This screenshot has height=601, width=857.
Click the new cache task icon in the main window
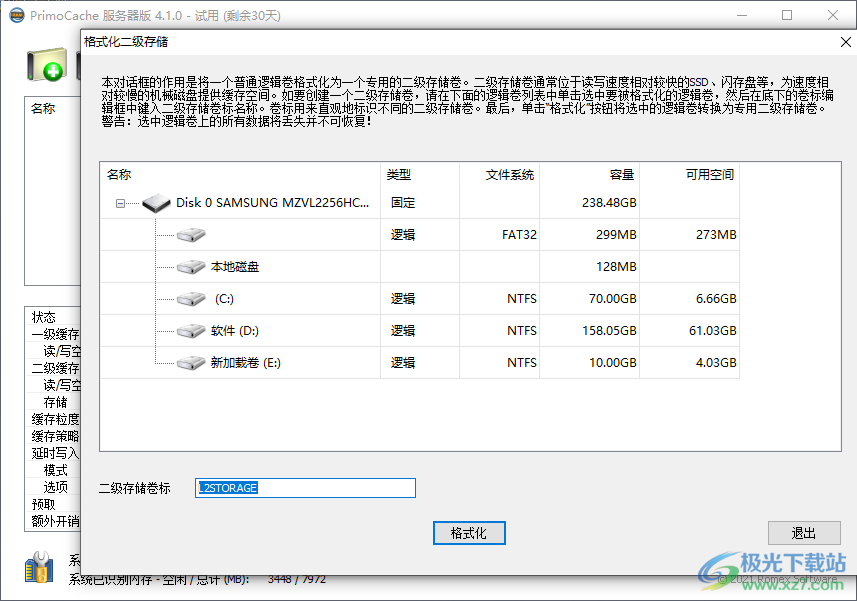48,64
